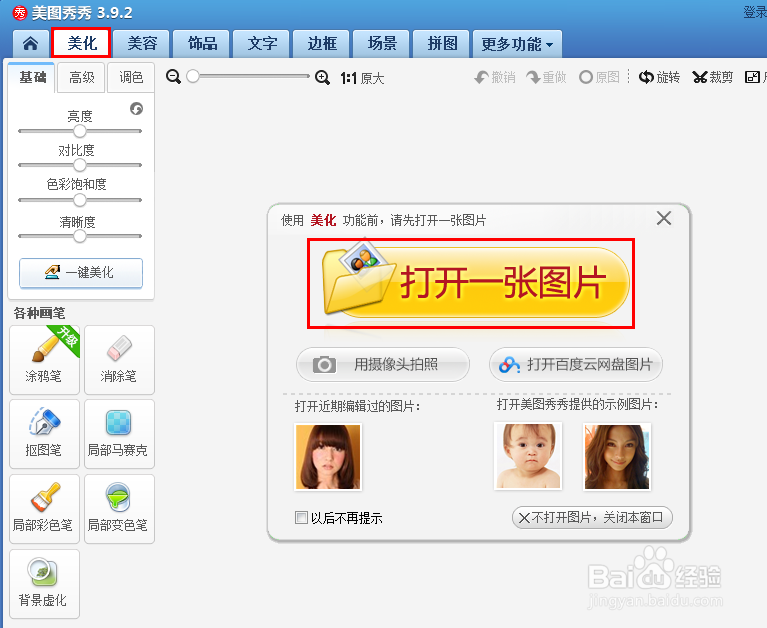Click the Meitu app logo icon
This screenshot has height=628, width=767.
coord(20,13)
